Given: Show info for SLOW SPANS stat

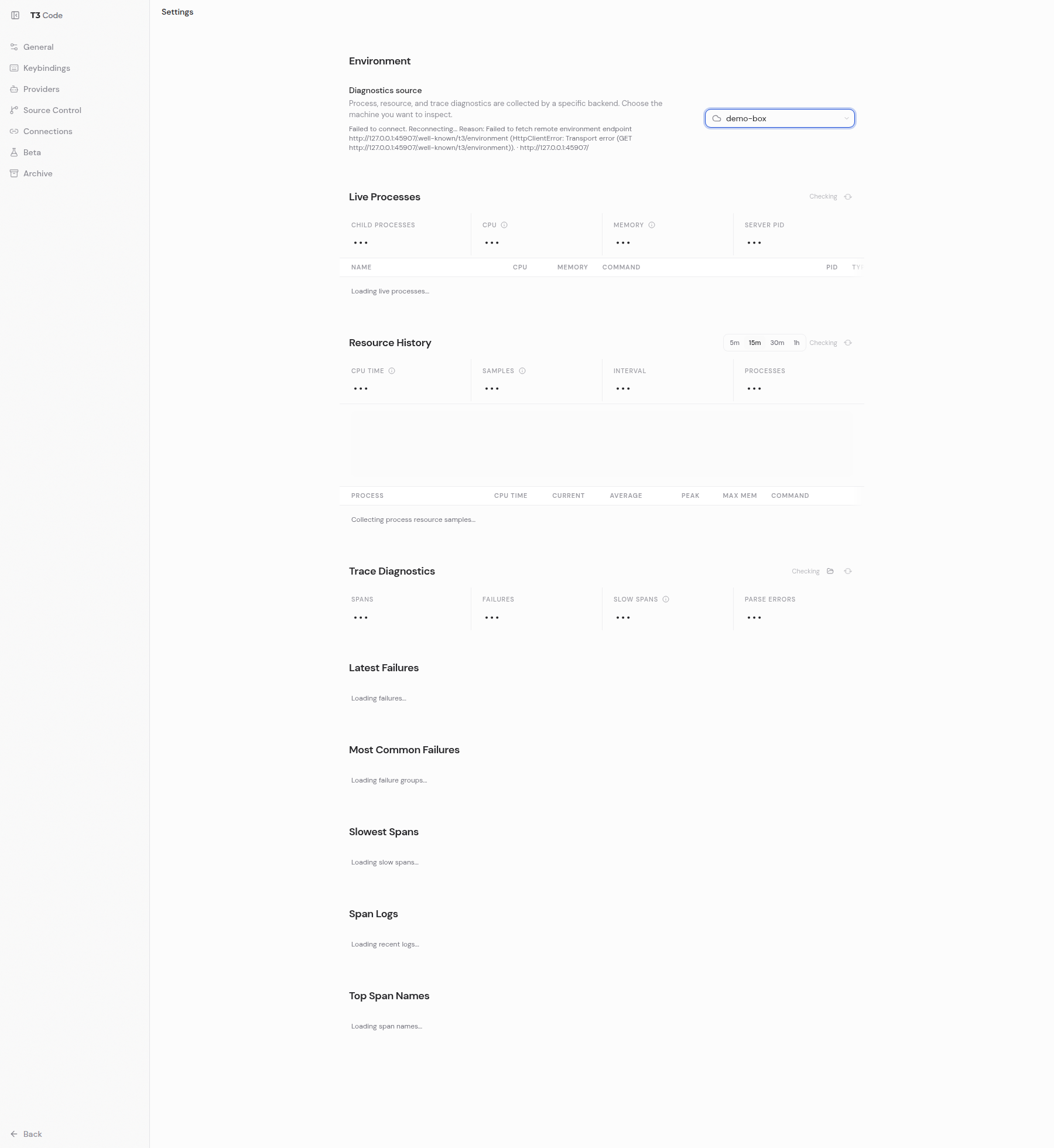Looking at the screenshot, I should click(x=666, y=599).
